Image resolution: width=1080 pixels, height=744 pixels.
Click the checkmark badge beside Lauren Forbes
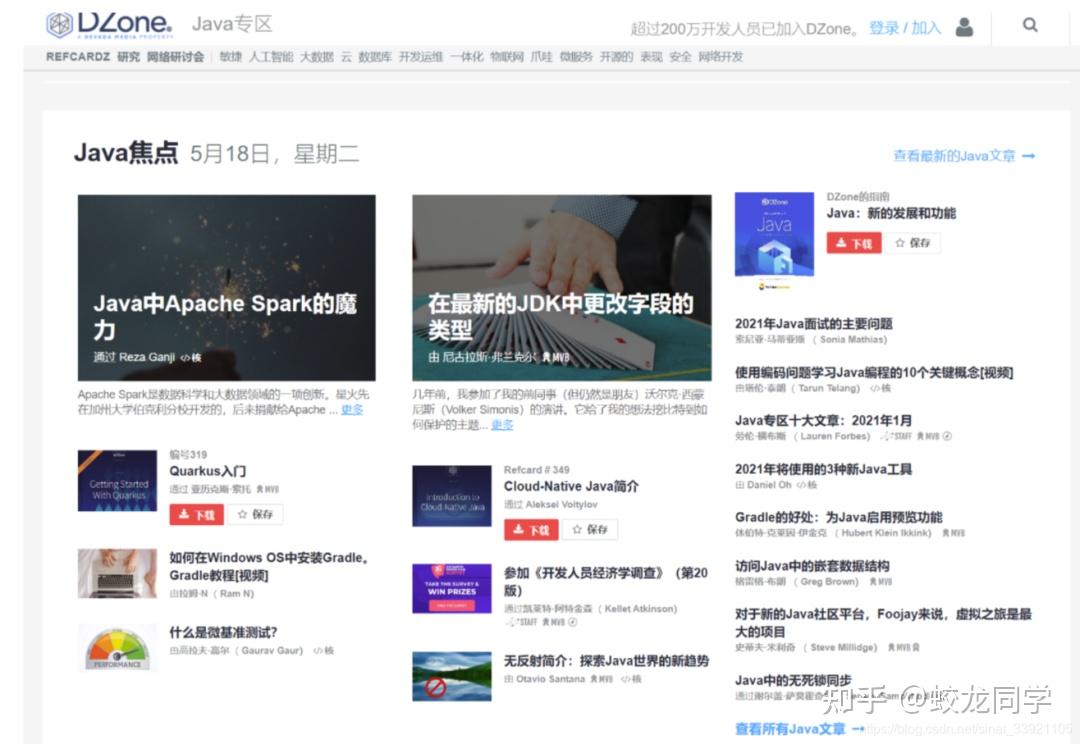tap(948, 436)
